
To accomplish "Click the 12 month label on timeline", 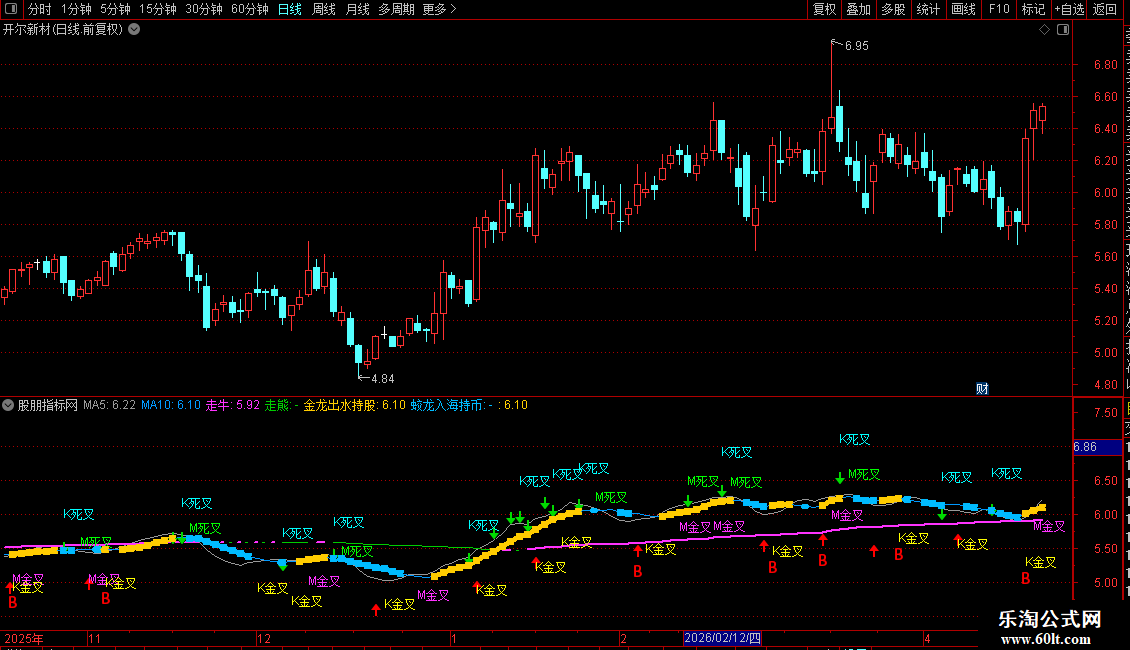I will pos(264,638).
